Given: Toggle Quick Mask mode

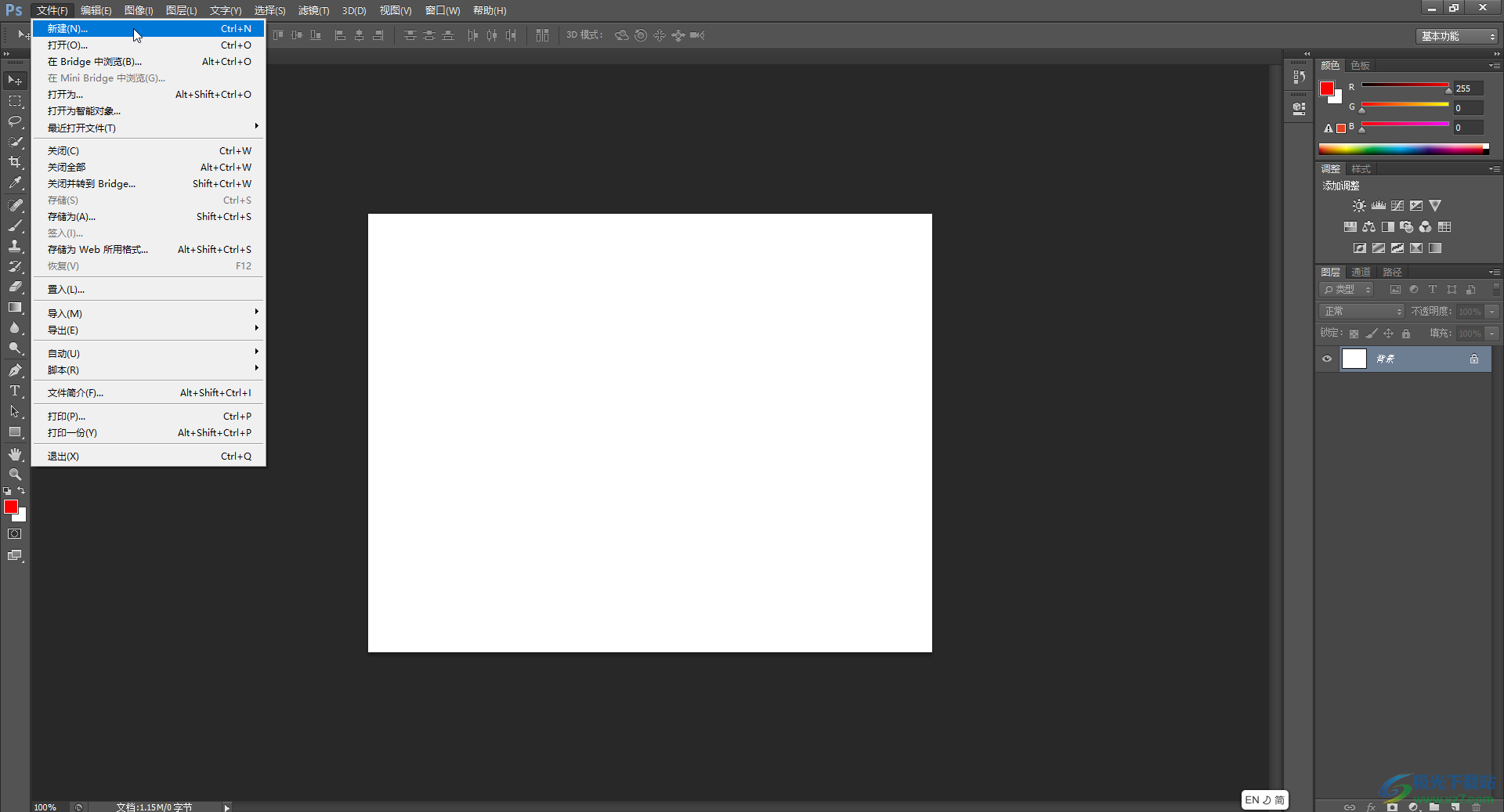Looking at the screenshot, I should pyautogui.click(x=15, y=534).
